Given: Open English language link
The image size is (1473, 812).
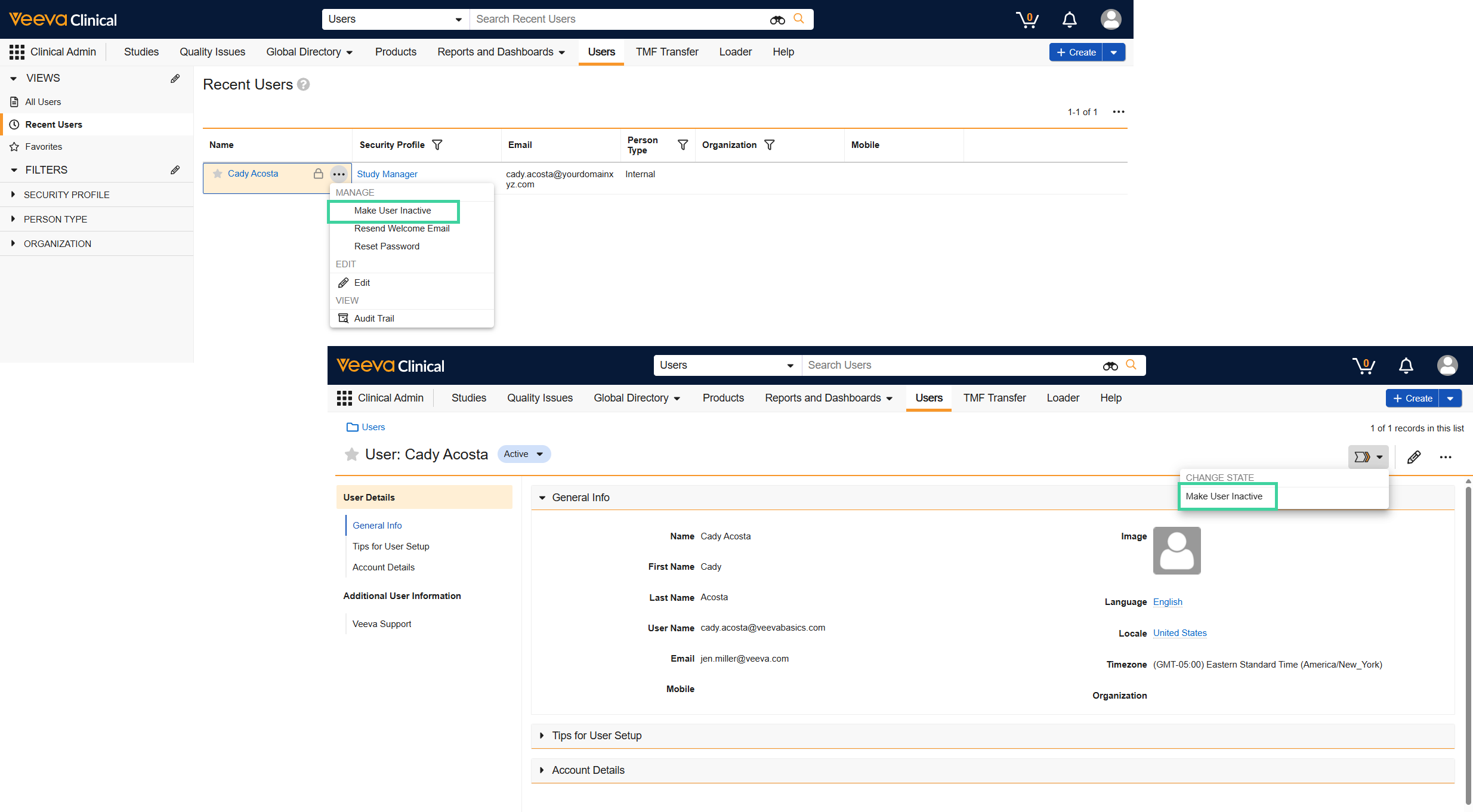Looking at the screenshot, I should (x=1168, y=602).
